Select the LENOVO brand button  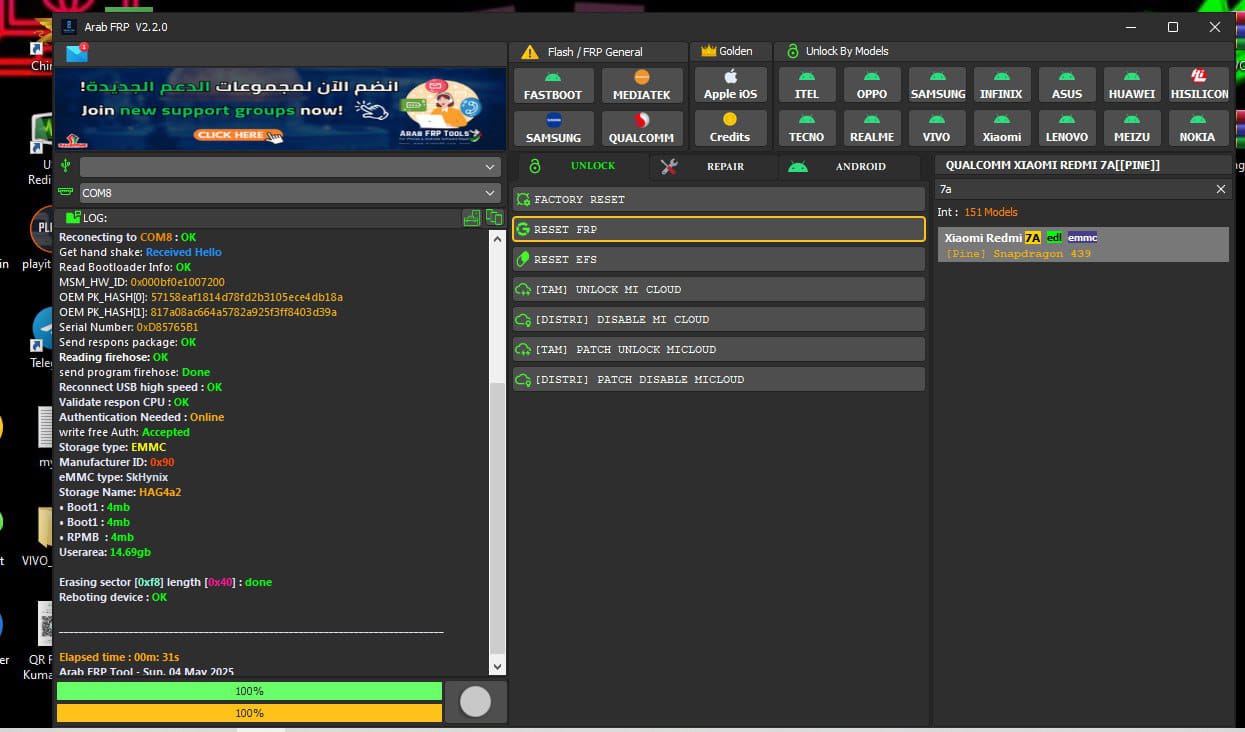(1067, 128)
